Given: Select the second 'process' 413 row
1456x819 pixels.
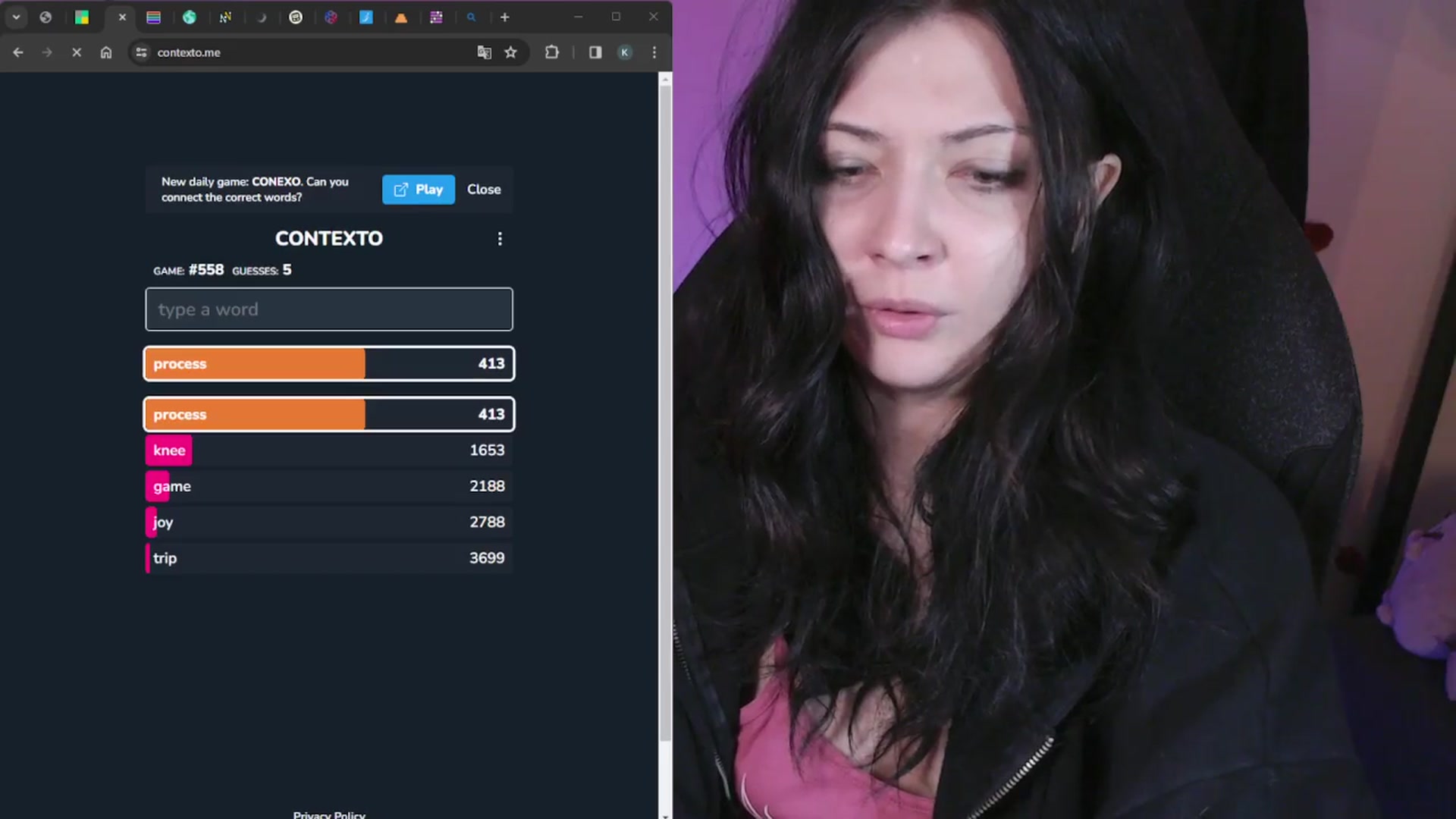Looking at the screenshot, I should pos(329,415).
